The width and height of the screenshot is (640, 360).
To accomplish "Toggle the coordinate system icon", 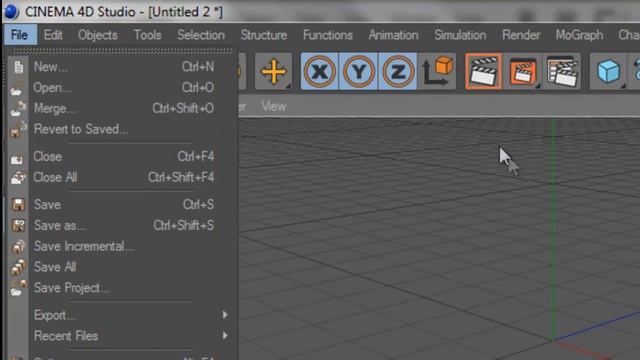I will point(437,71).
